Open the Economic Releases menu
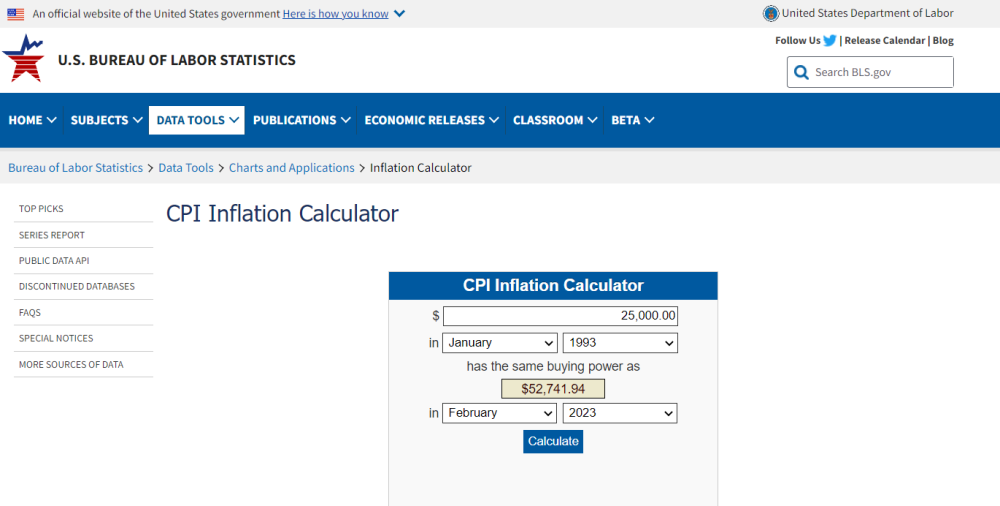This screenshot has height=506, width=1000. pyautogui.click(x=431, y=120)
